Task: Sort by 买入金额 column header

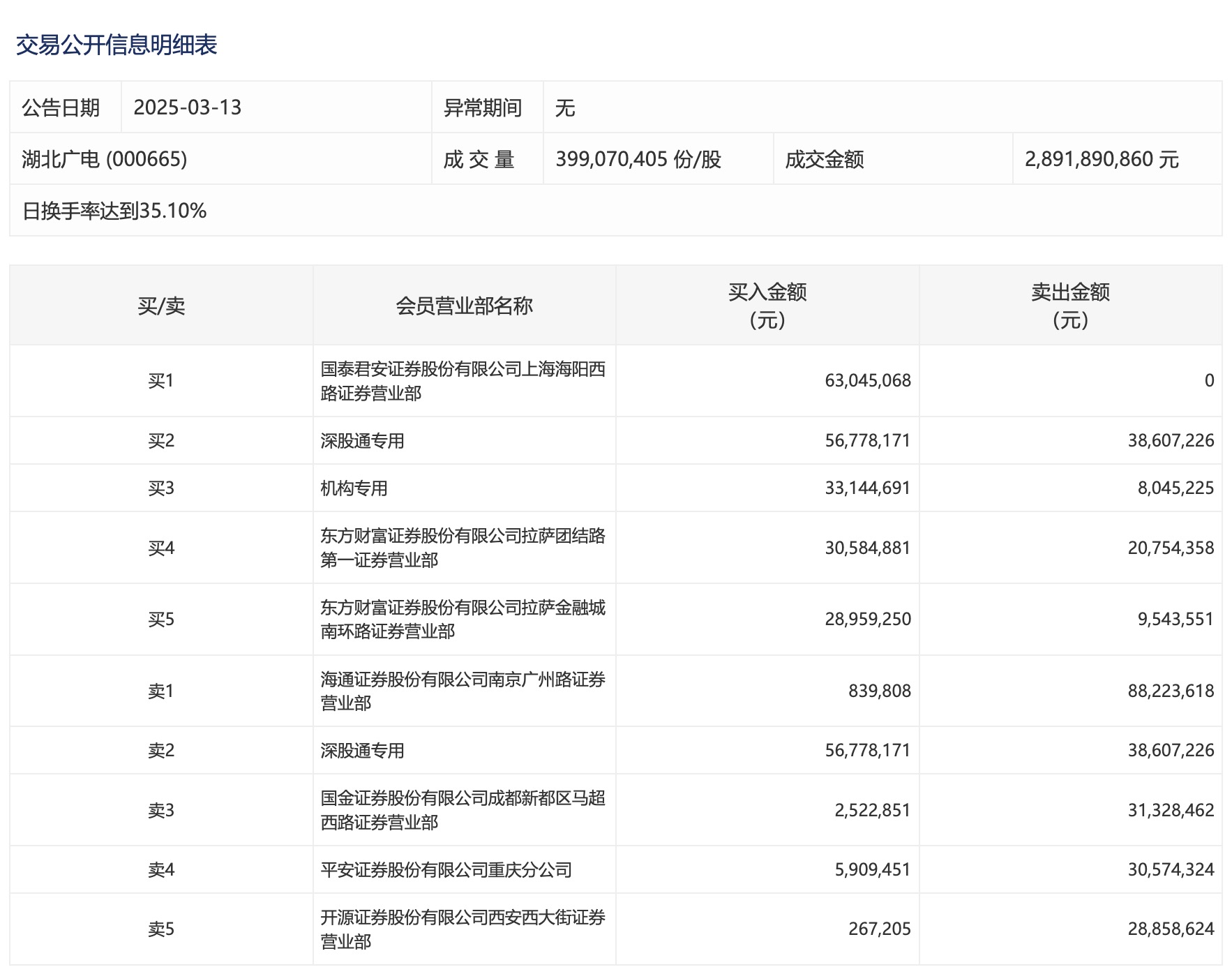Action: tap(767, 306)
